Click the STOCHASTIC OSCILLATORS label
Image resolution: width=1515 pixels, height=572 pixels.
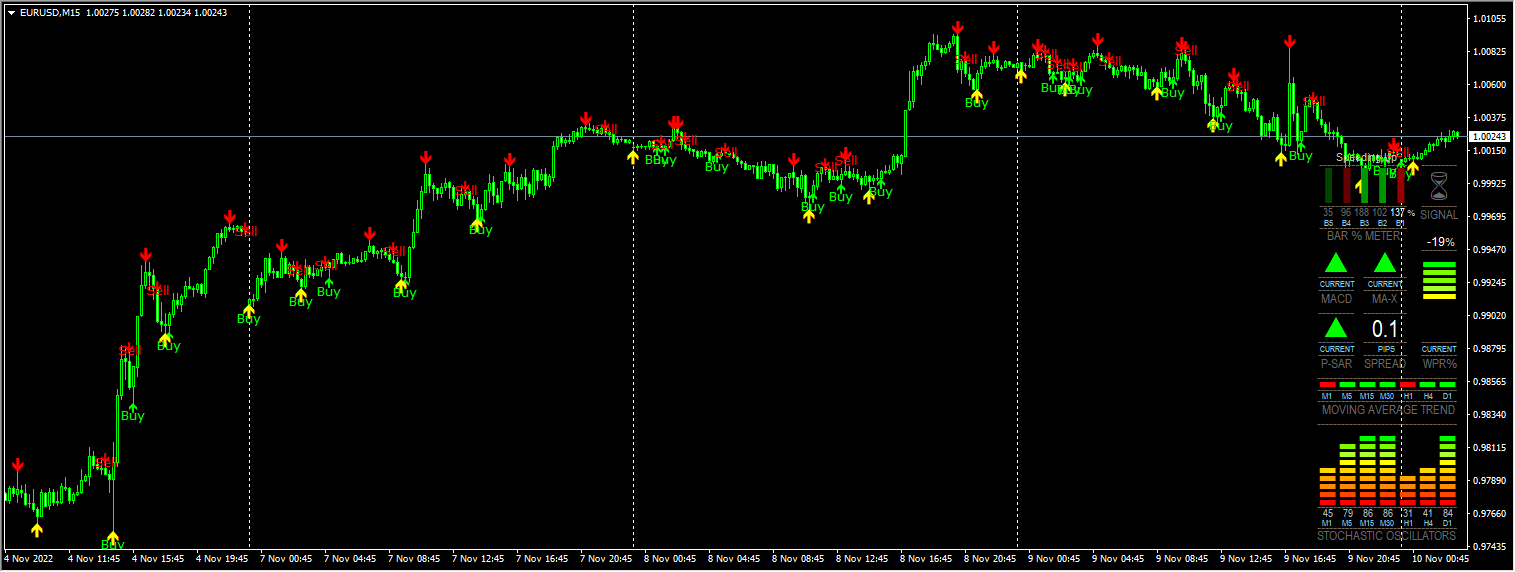click(x=1387, y=536)
